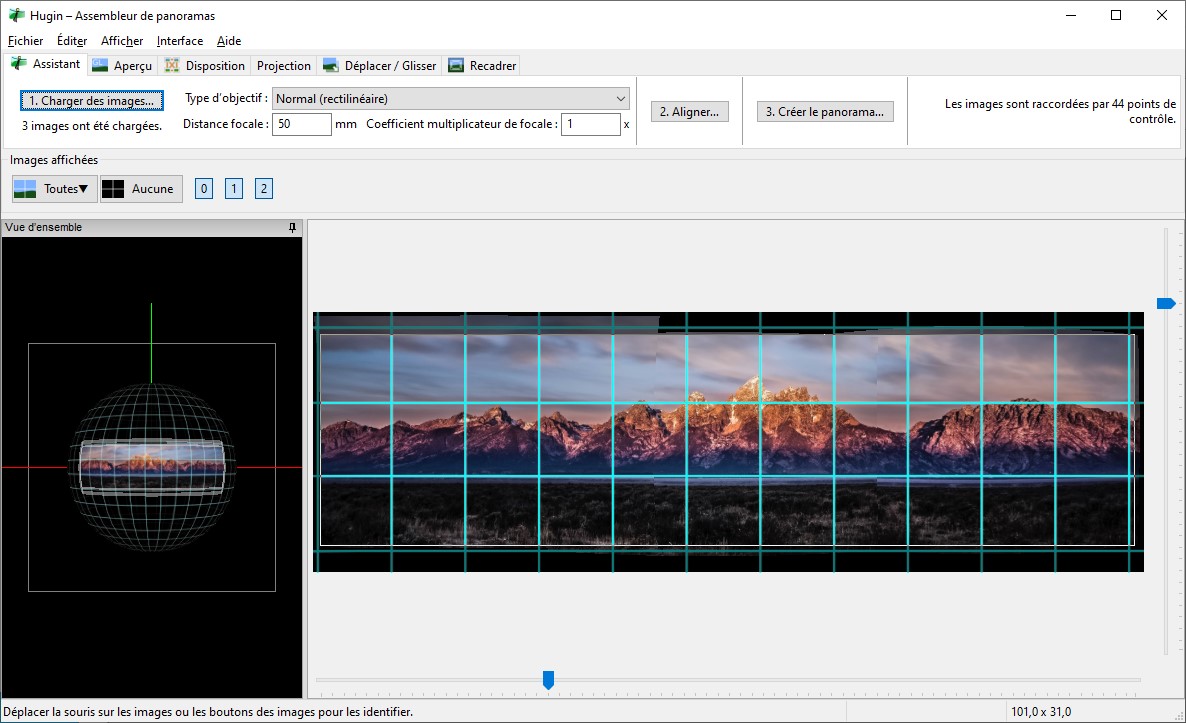Switch to the Projection tab
This screenshot has width=1186, height=723.
click(x=283, y=66)
